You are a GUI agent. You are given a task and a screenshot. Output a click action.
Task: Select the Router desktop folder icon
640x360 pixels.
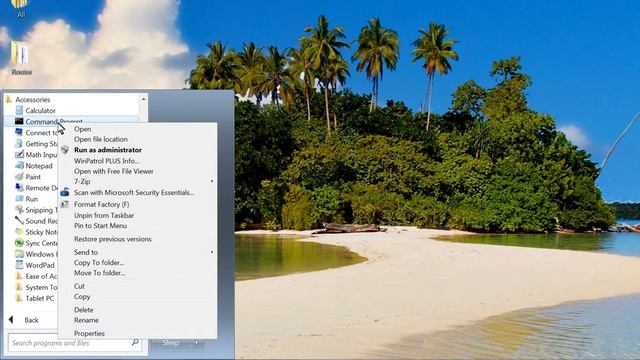[20, 58]
